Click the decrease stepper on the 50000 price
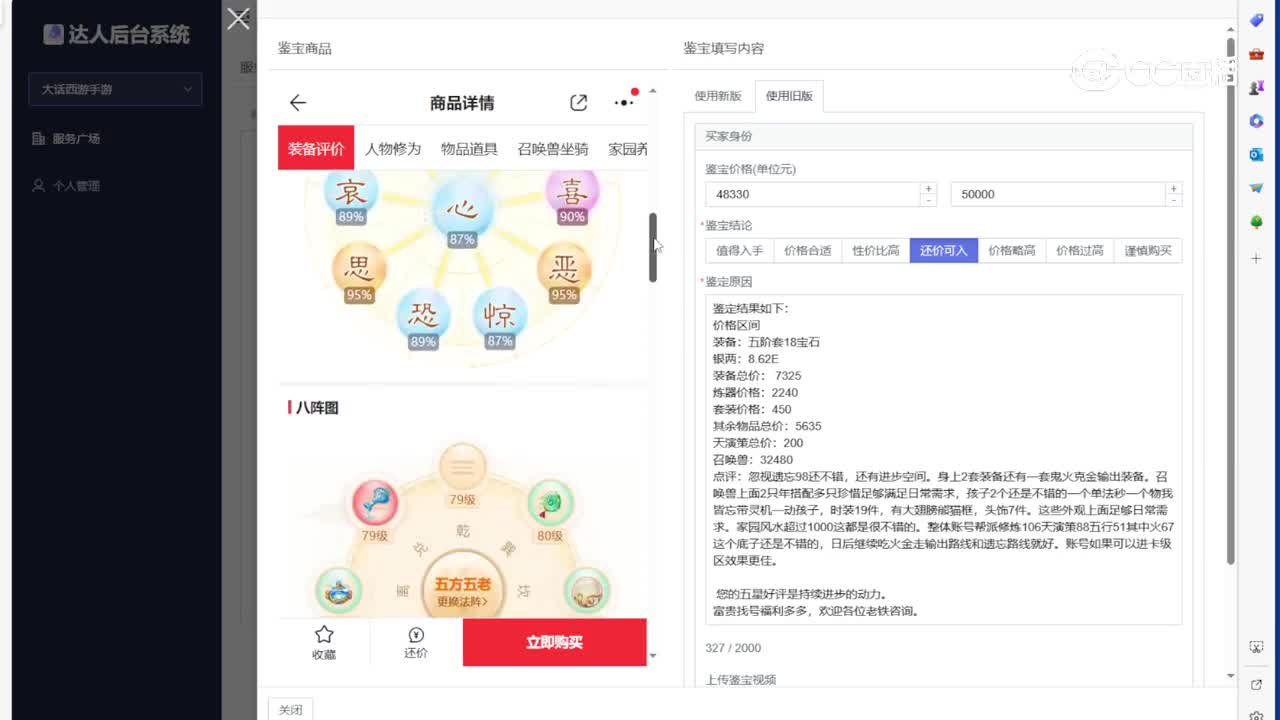 1173,199
